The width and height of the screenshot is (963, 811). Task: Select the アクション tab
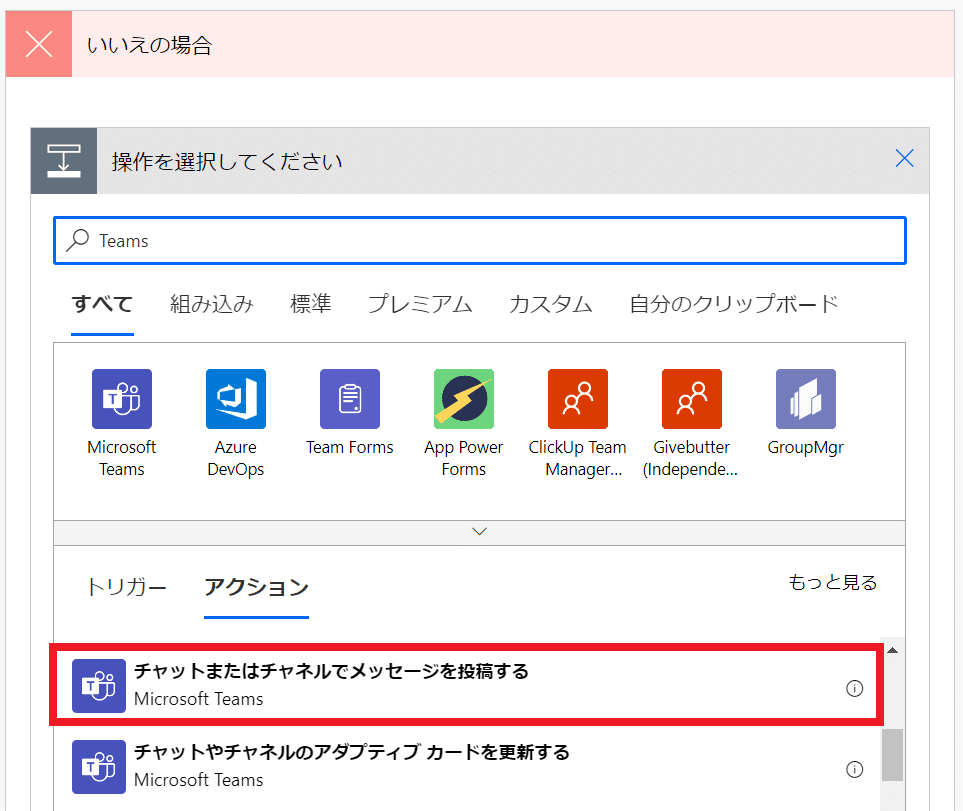point(256,587)
